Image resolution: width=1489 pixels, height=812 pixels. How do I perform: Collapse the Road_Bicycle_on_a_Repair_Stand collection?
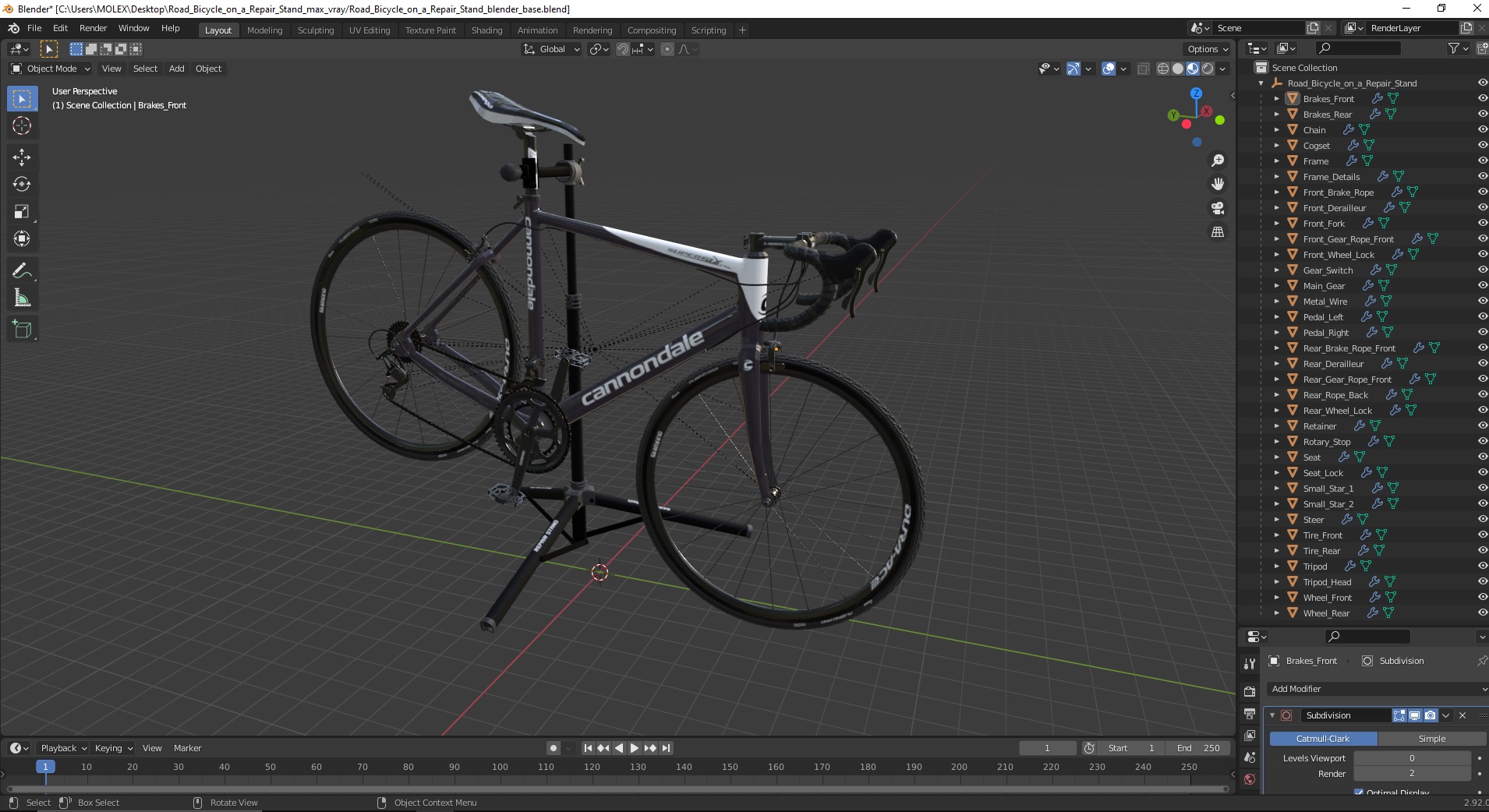[x=1261, y=83]
